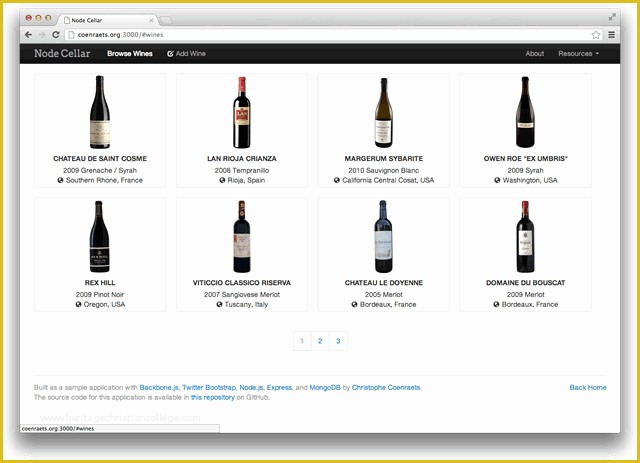Click Add Wine in navbar
This screenshot has height=463, width=640.
186,53
